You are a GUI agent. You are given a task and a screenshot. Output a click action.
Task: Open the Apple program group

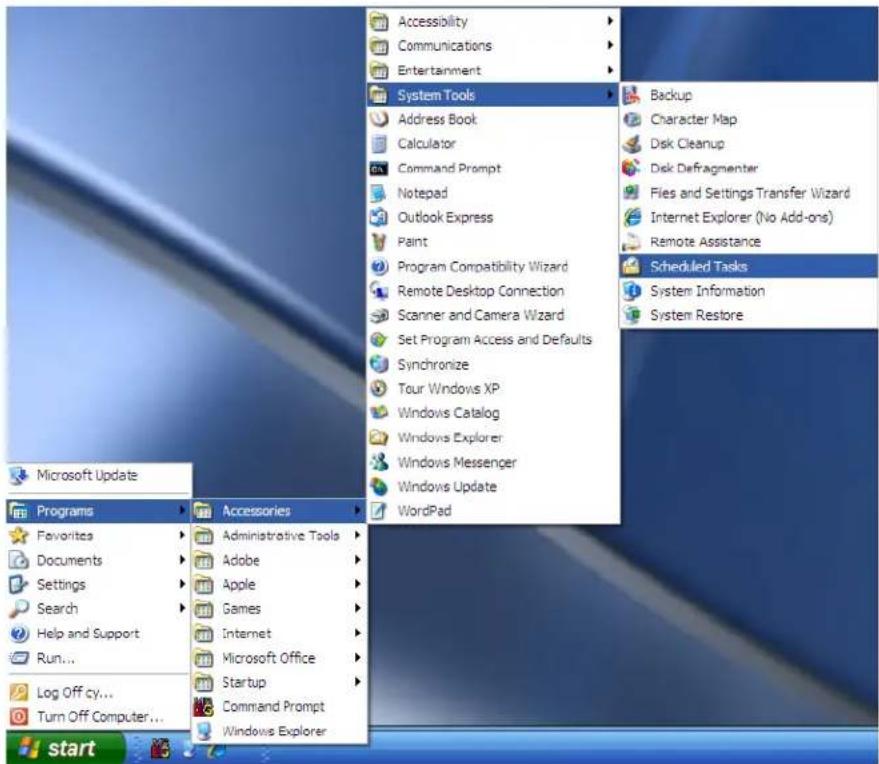tap(279, 585)
